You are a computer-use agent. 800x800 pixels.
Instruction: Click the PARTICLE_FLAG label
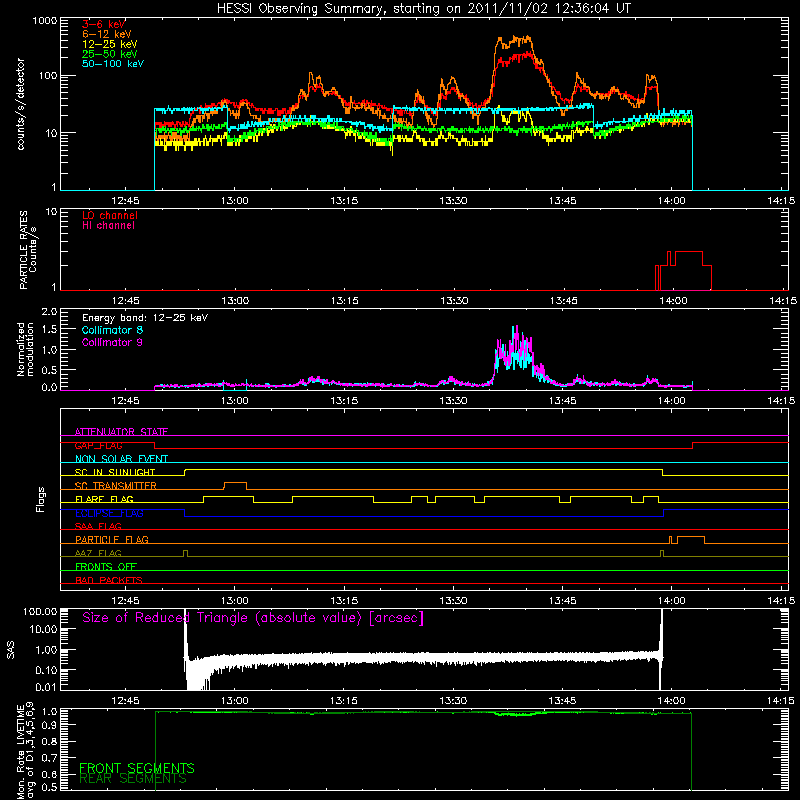[x=112, y=539]
